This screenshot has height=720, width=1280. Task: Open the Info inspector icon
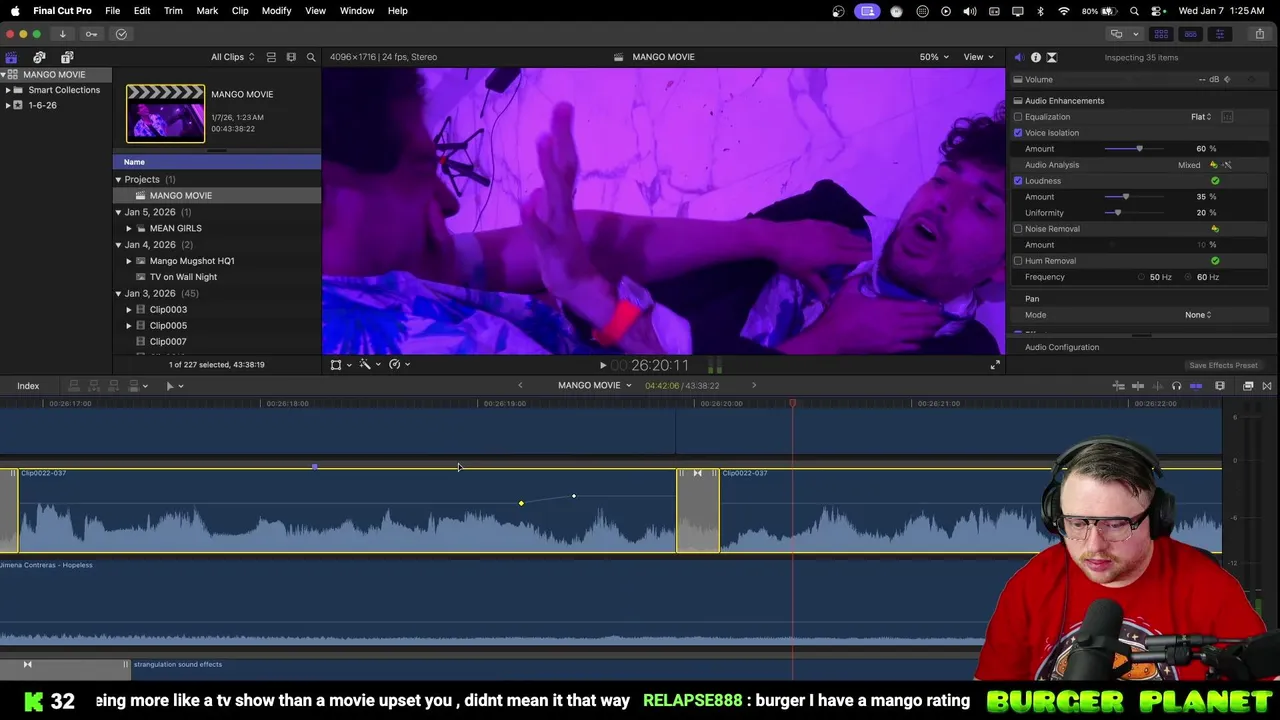(1036, 57)
